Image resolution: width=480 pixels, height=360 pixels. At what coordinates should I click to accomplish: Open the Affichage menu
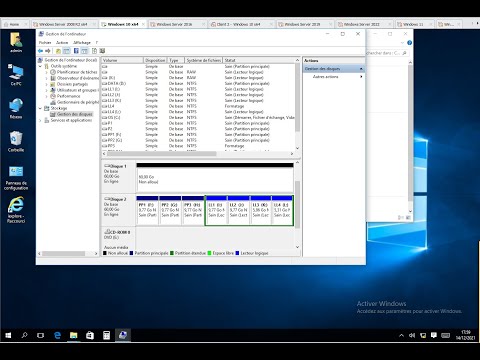82,43
